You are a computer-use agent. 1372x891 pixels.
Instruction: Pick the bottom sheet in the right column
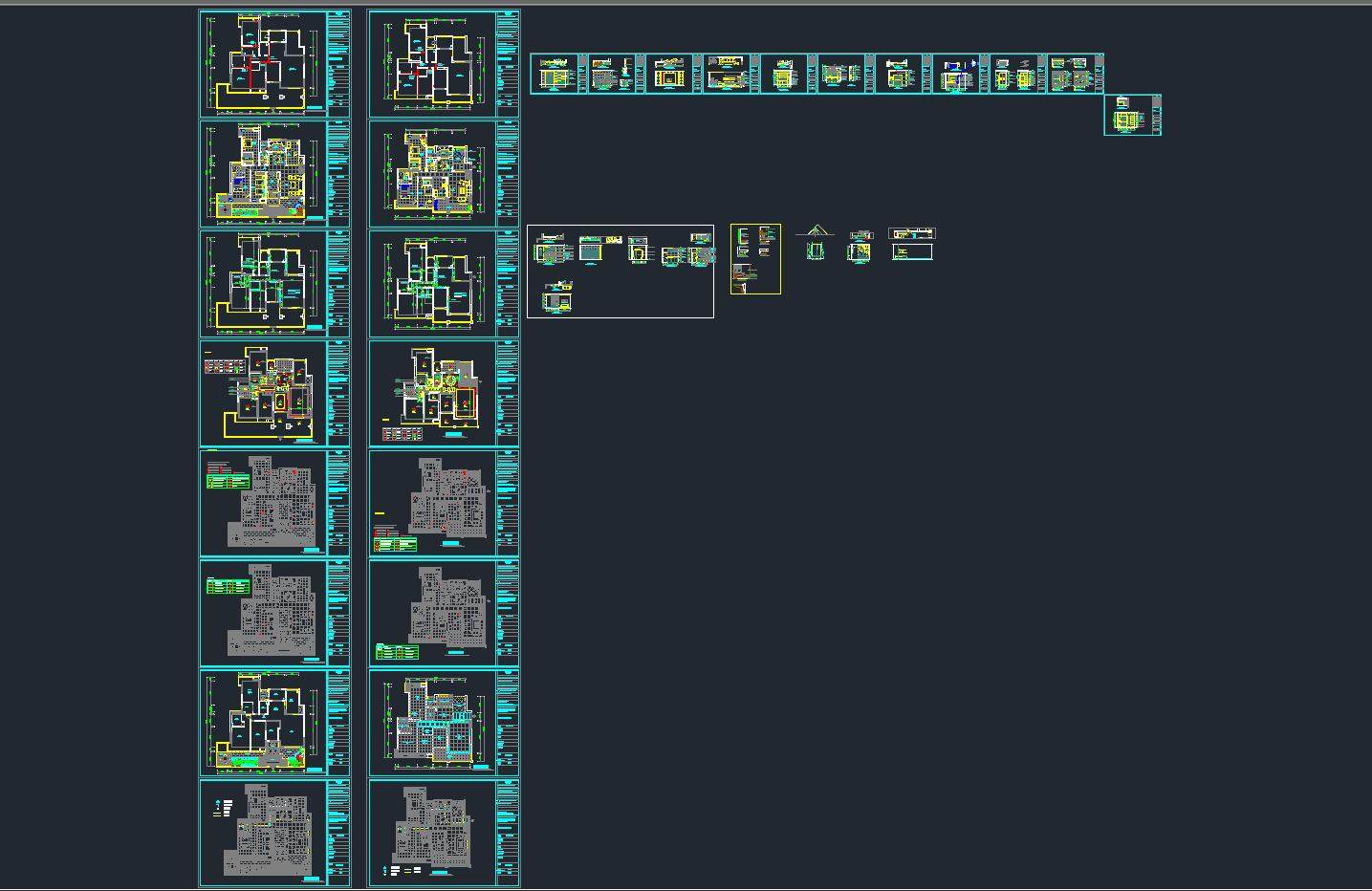[x=444, y=833]
